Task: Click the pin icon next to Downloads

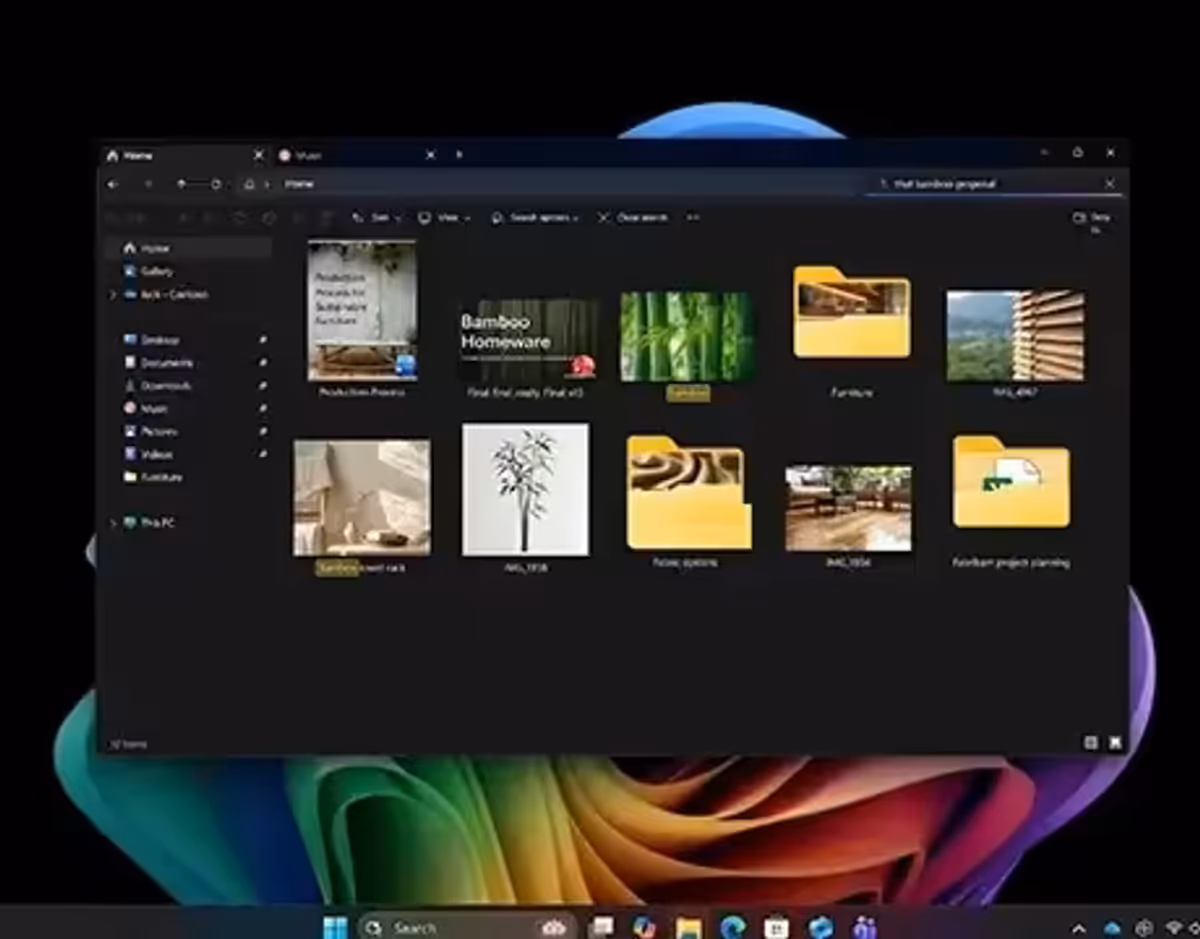Action: (x=263, y=386)
